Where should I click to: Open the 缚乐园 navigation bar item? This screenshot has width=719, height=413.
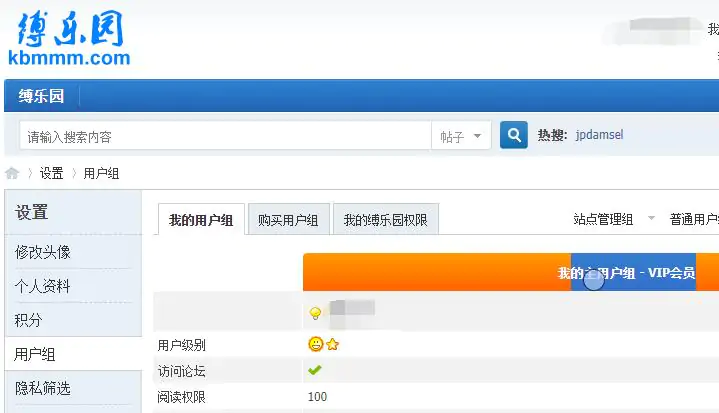click(41, 96)
